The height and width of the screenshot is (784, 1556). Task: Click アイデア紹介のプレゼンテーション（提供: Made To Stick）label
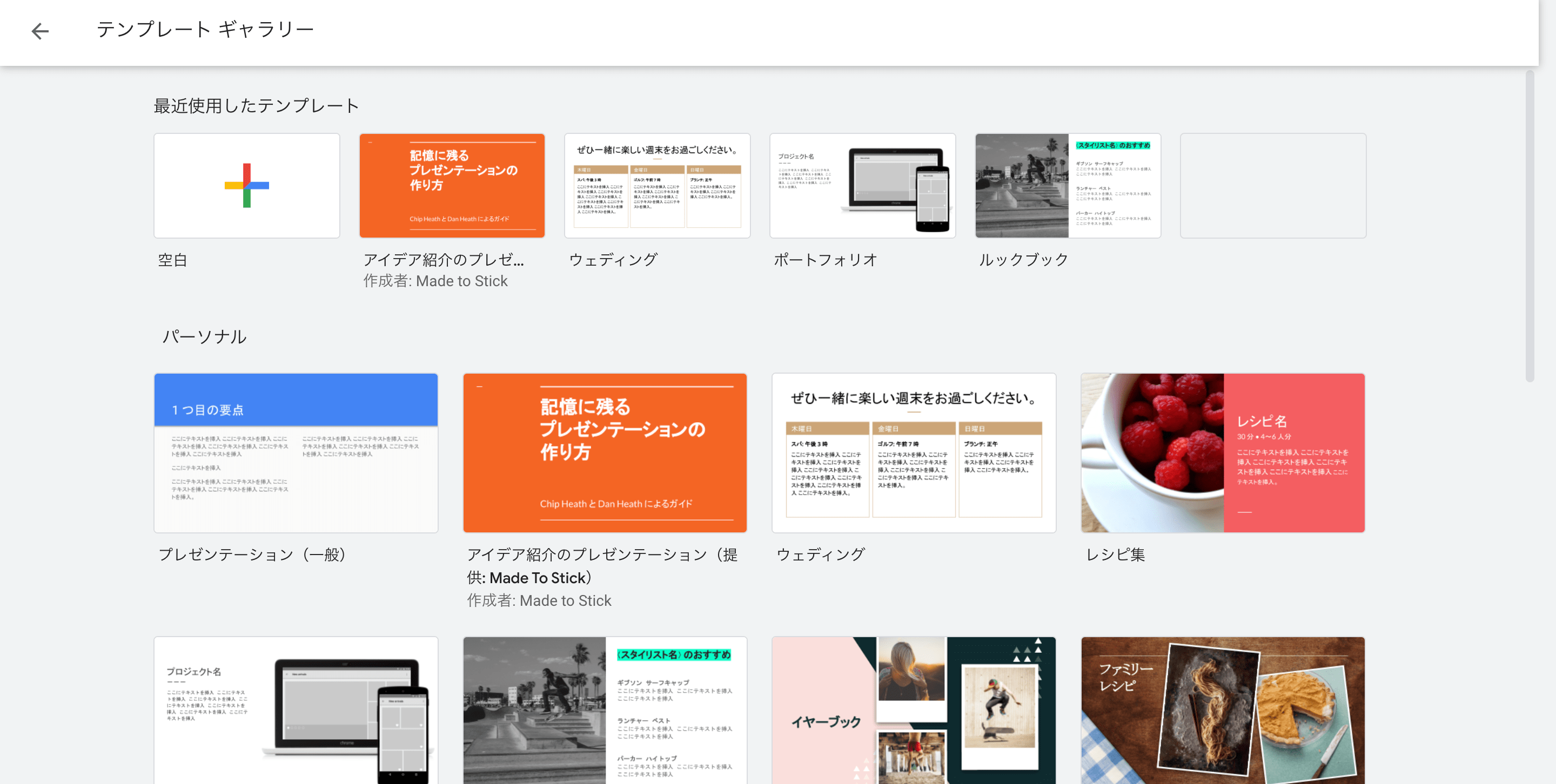point(602,565)
